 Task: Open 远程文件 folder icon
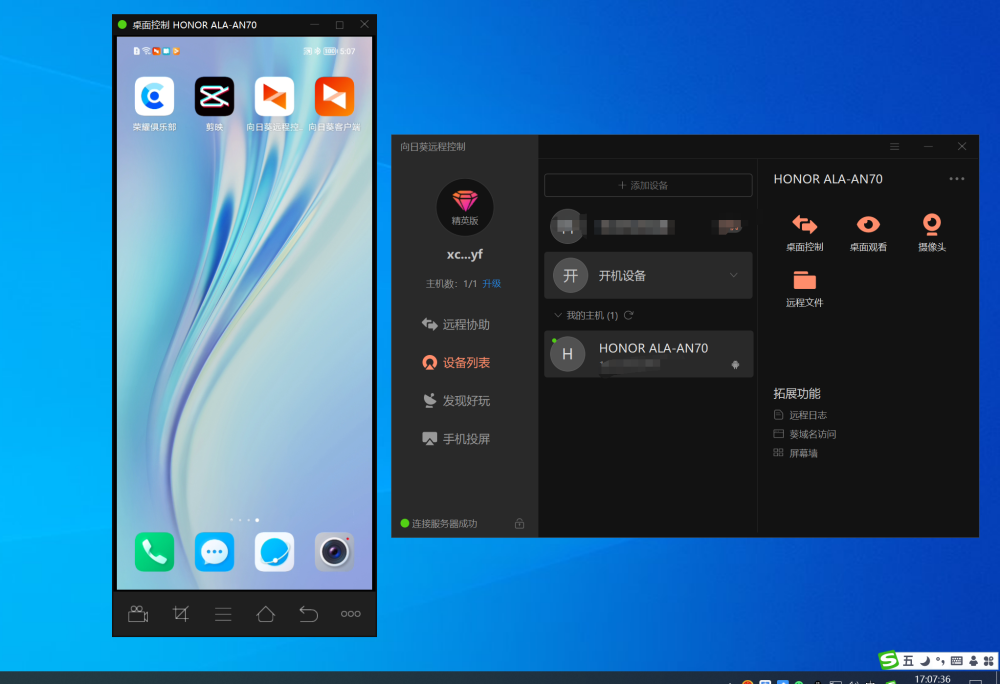click(804, 289)
